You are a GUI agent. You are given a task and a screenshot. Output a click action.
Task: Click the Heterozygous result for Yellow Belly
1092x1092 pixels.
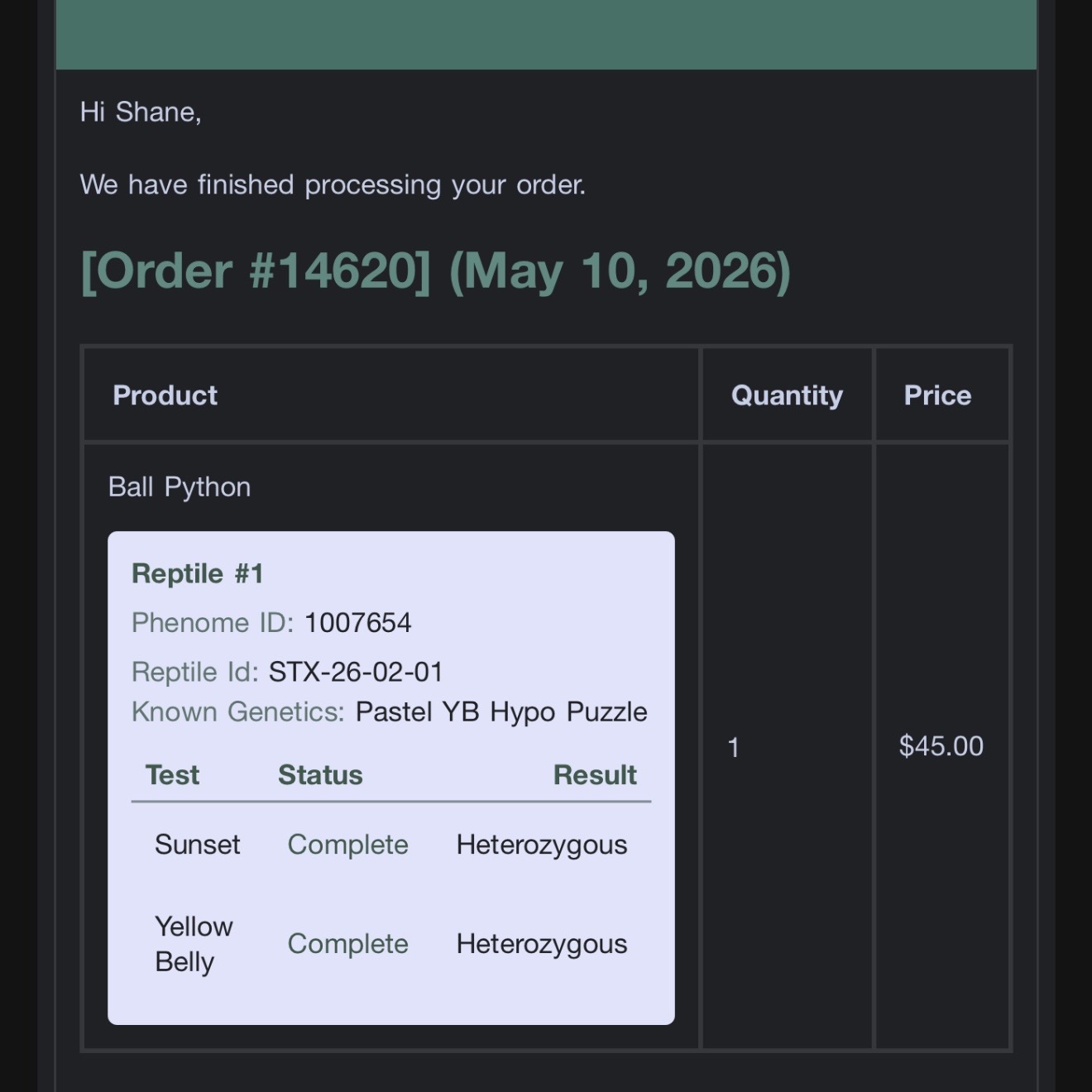pyautogui.click(x=542, y=944)
